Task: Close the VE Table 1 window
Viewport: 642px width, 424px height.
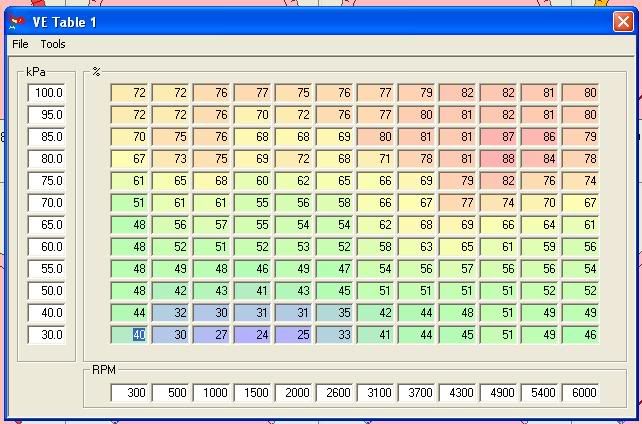Action: [622, 20]
